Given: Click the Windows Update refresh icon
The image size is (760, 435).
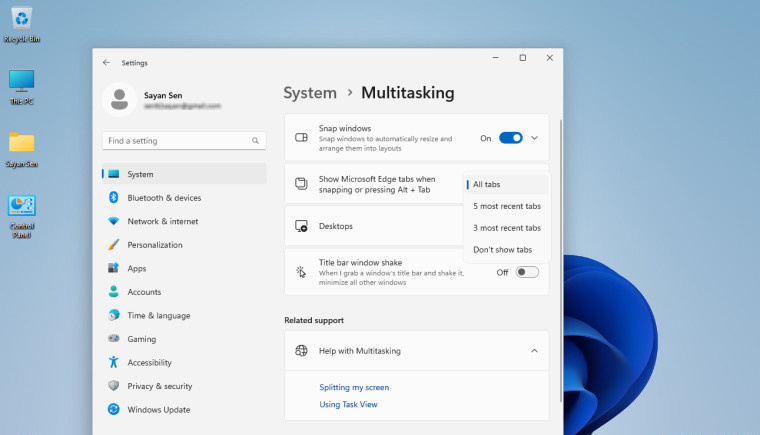Looking at the screenshot, I should tap(113, 409).
